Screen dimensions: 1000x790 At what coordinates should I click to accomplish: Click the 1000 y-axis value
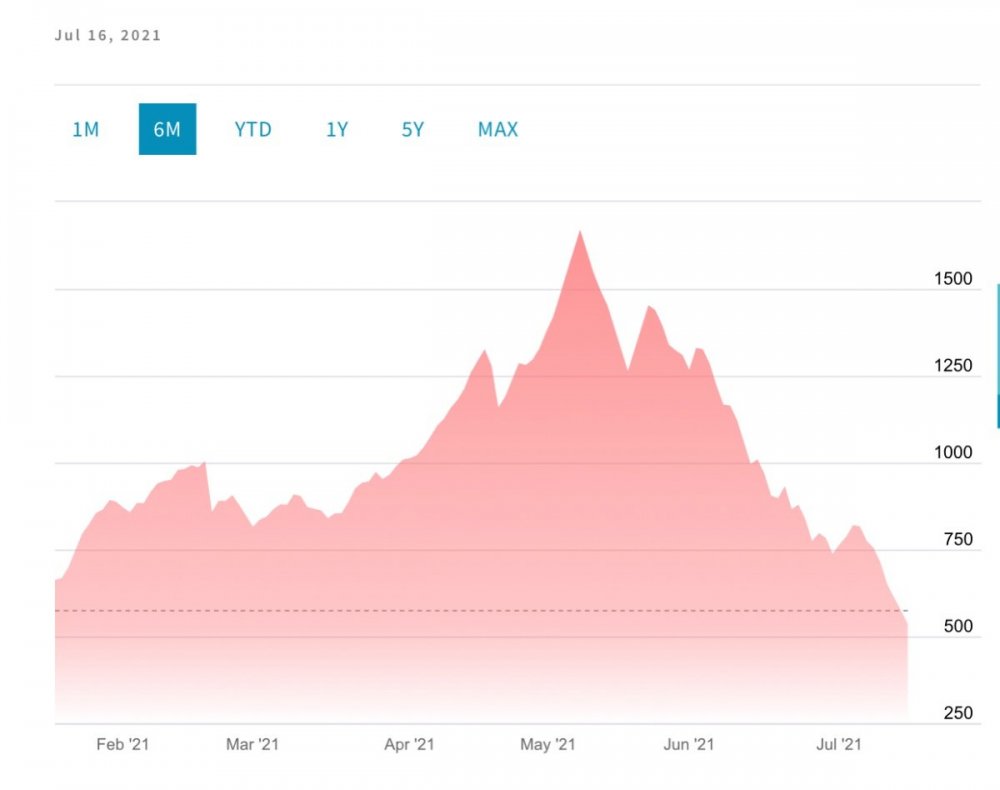click(953, 453)
